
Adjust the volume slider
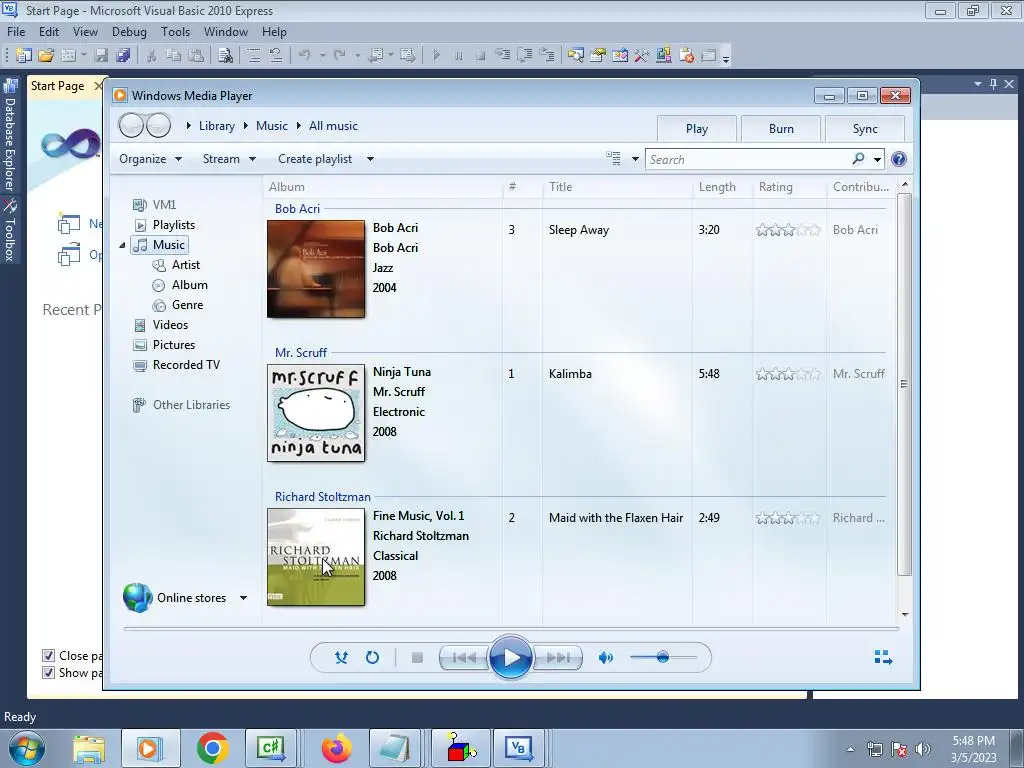tap(663, 657)
